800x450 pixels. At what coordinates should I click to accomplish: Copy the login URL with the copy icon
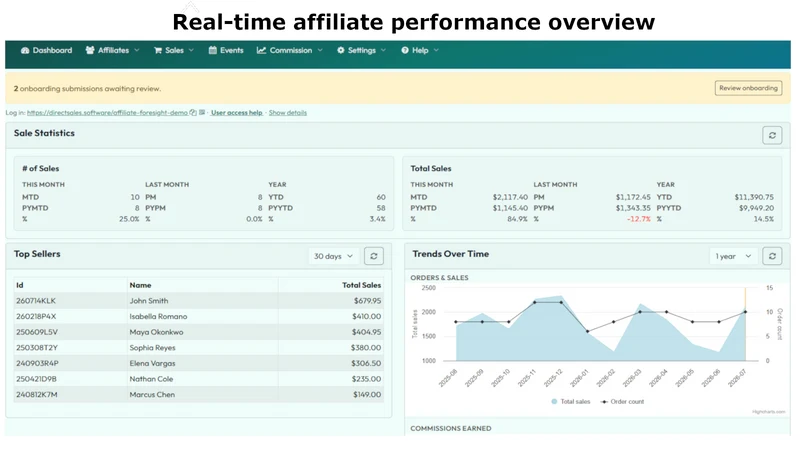tap(193, 113)
